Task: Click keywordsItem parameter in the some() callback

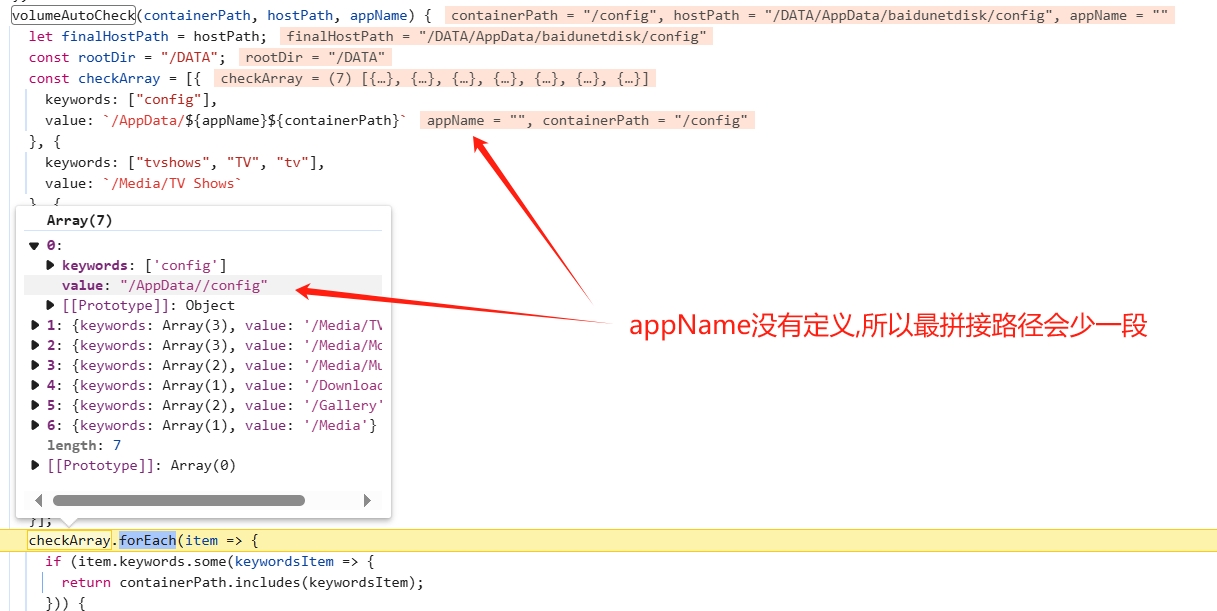Action: 284,561
